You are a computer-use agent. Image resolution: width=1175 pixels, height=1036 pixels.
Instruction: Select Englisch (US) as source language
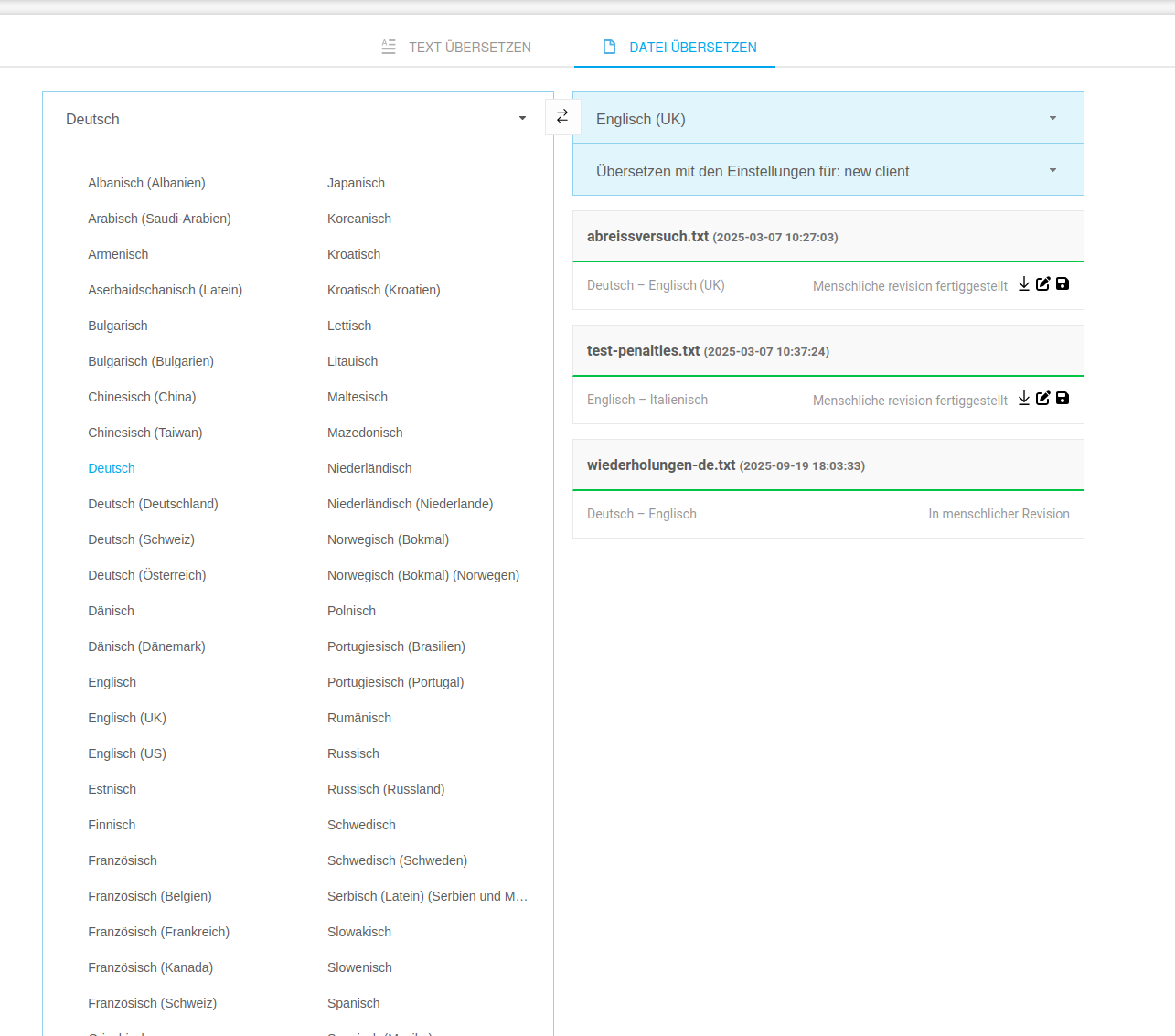(x=127, y=753)
